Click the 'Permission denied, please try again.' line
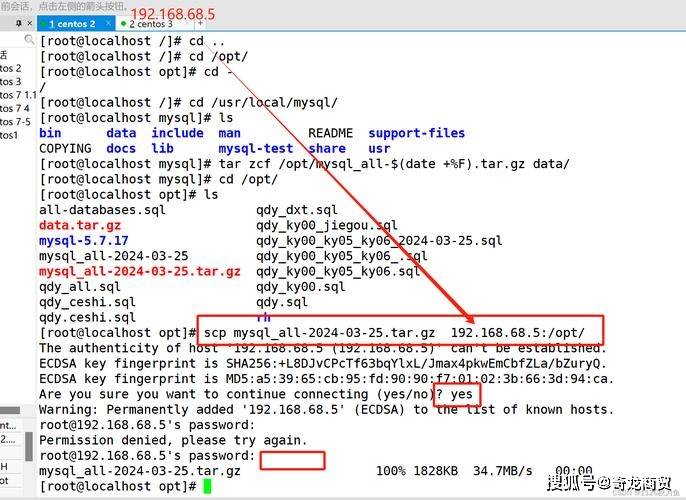Image resolution: width=686 pixels, height=500 pixels. 173,441
